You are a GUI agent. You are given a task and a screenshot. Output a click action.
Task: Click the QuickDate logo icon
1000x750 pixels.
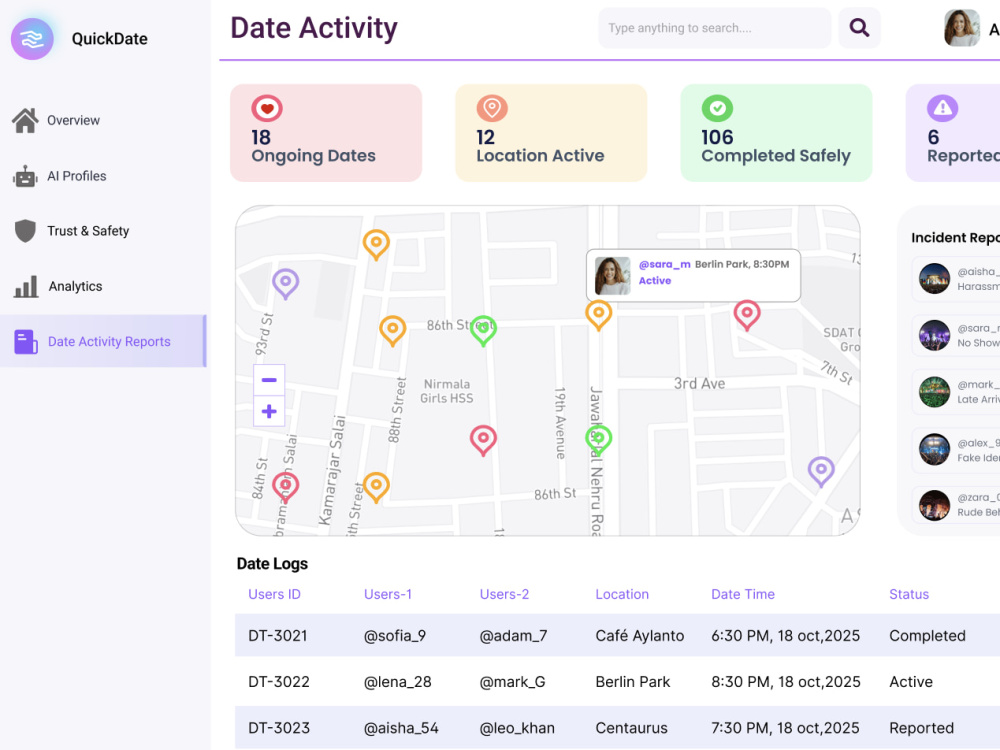click(x=32, y=39)
